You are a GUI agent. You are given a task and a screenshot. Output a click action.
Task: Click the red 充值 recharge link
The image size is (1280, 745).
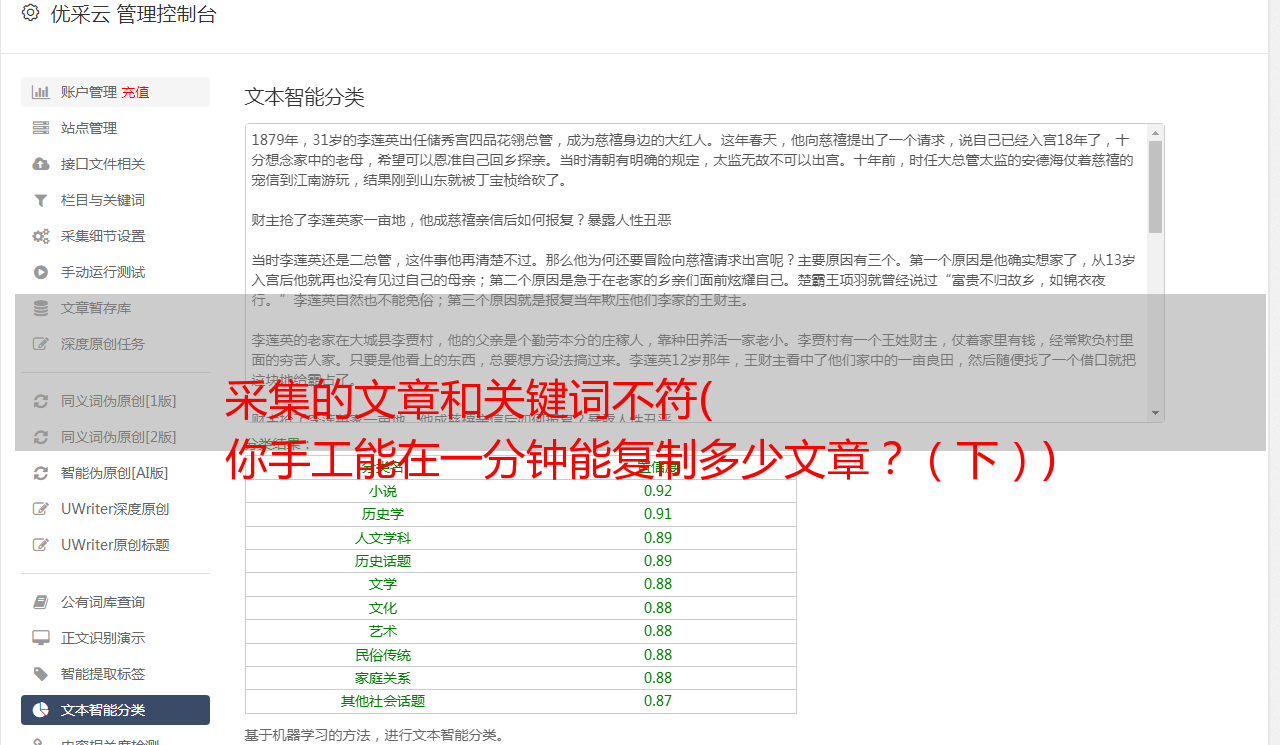(136, 92)
